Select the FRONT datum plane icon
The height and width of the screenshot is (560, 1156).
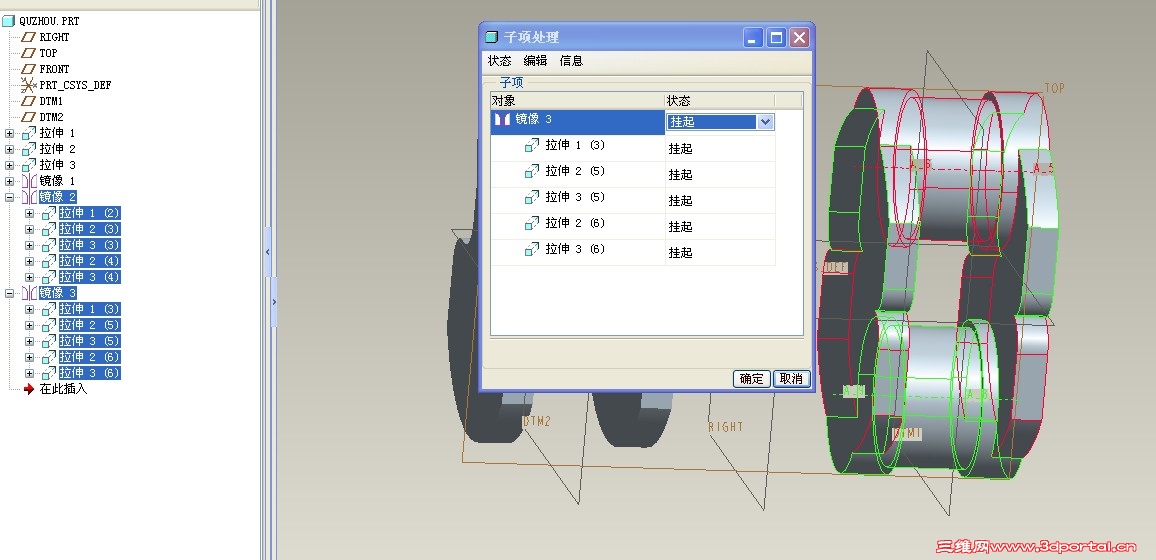tap(29, 69)
